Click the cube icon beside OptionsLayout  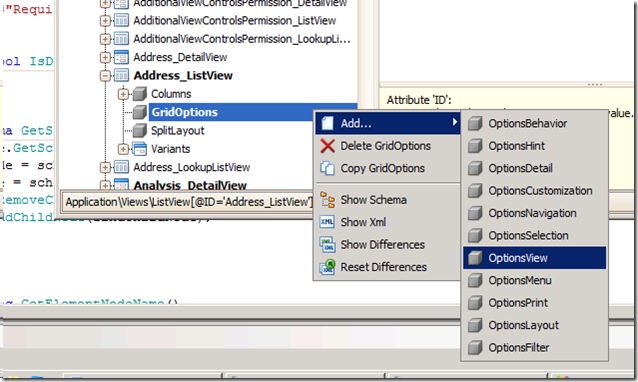pyautogui.click(x=475, y=325)
